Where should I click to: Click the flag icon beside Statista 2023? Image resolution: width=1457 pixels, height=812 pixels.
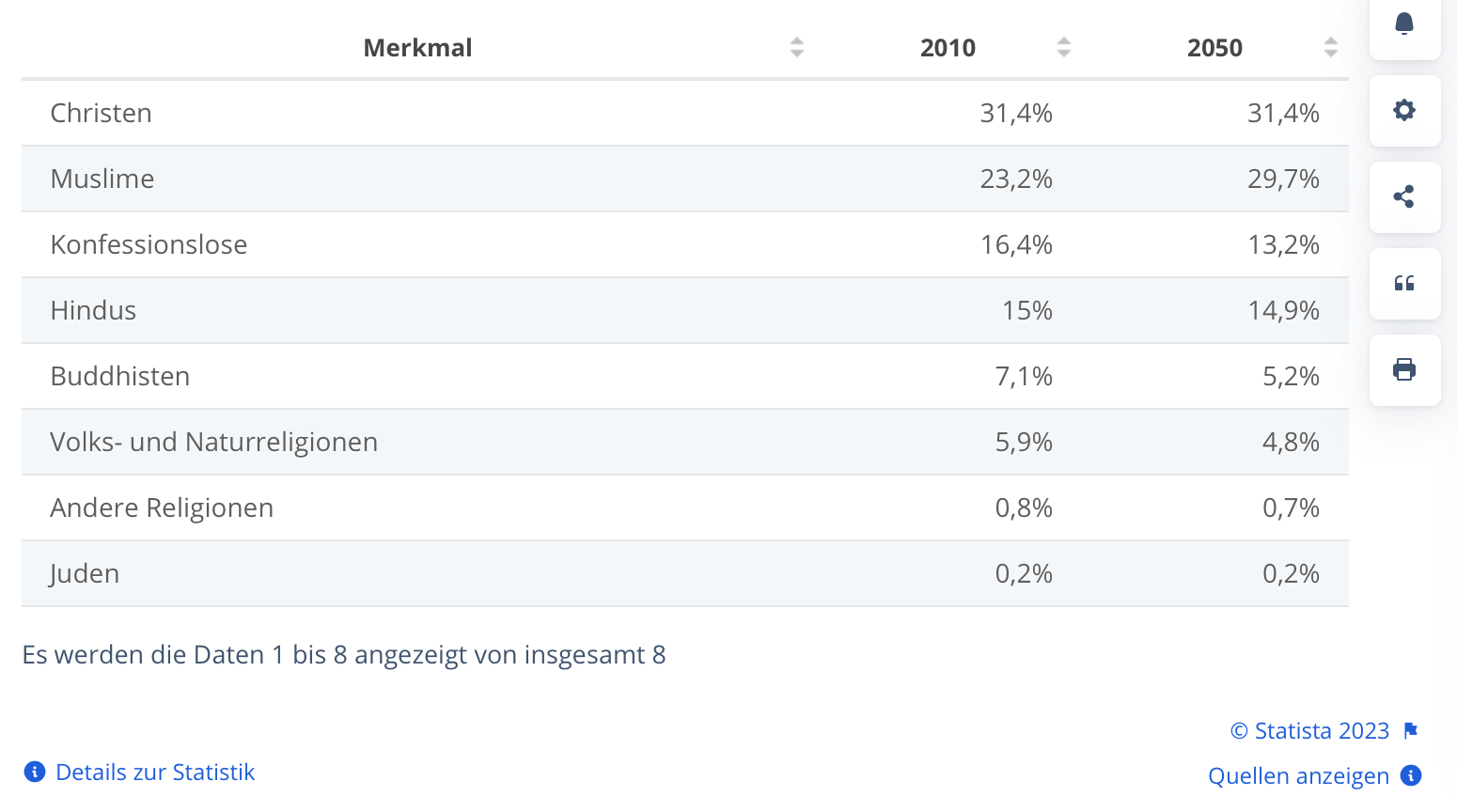pyautogui.click(x=1411, y=731)
